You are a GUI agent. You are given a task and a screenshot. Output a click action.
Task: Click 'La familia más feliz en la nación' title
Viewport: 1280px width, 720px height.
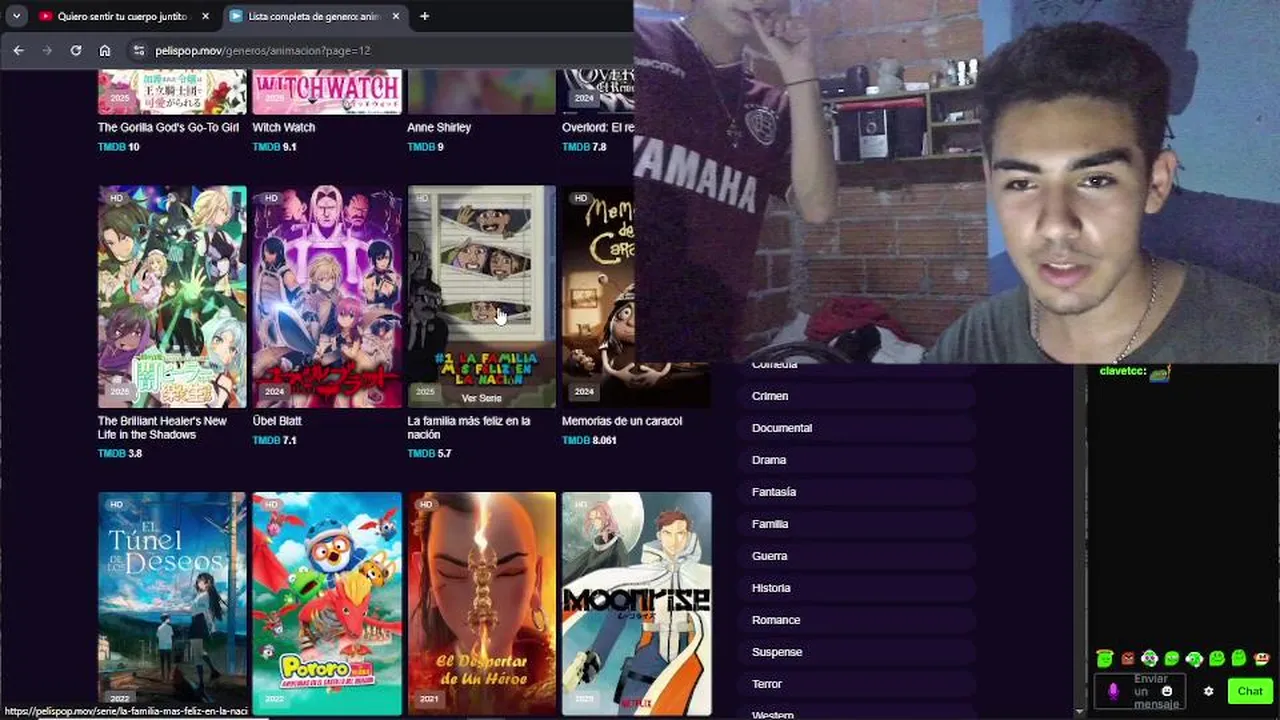click(x=468, y=428)
